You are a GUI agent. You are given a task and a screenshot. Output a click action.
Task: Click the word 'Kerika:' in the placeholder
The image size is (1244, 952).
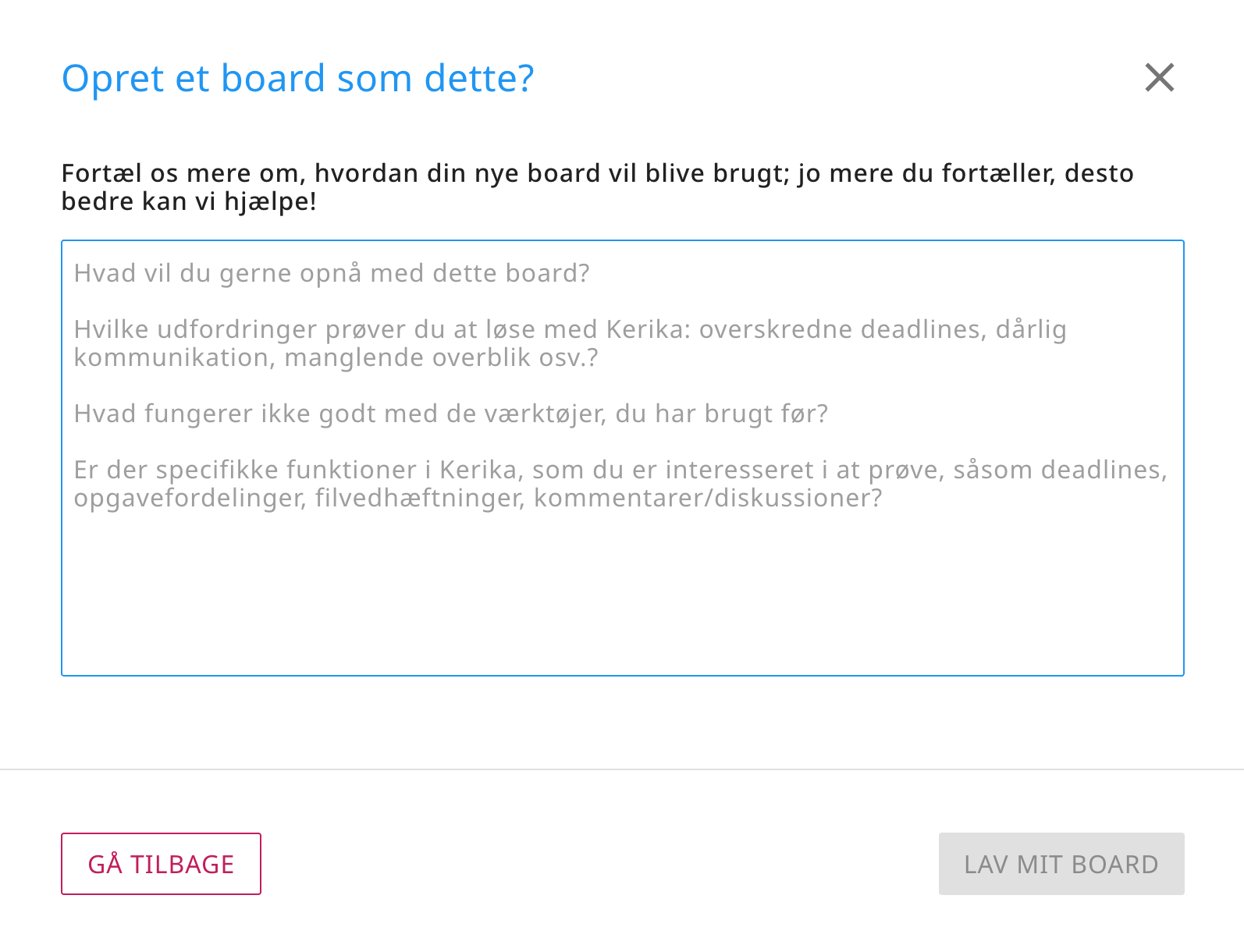(649, 329)
